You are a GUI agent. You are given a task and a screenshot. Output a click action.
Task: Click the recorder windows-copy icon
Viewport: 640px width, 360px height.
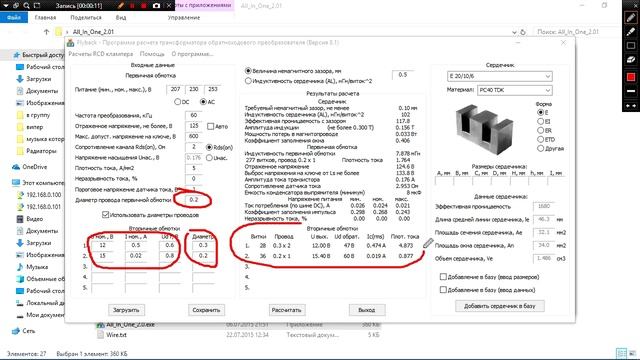(16, 6)
